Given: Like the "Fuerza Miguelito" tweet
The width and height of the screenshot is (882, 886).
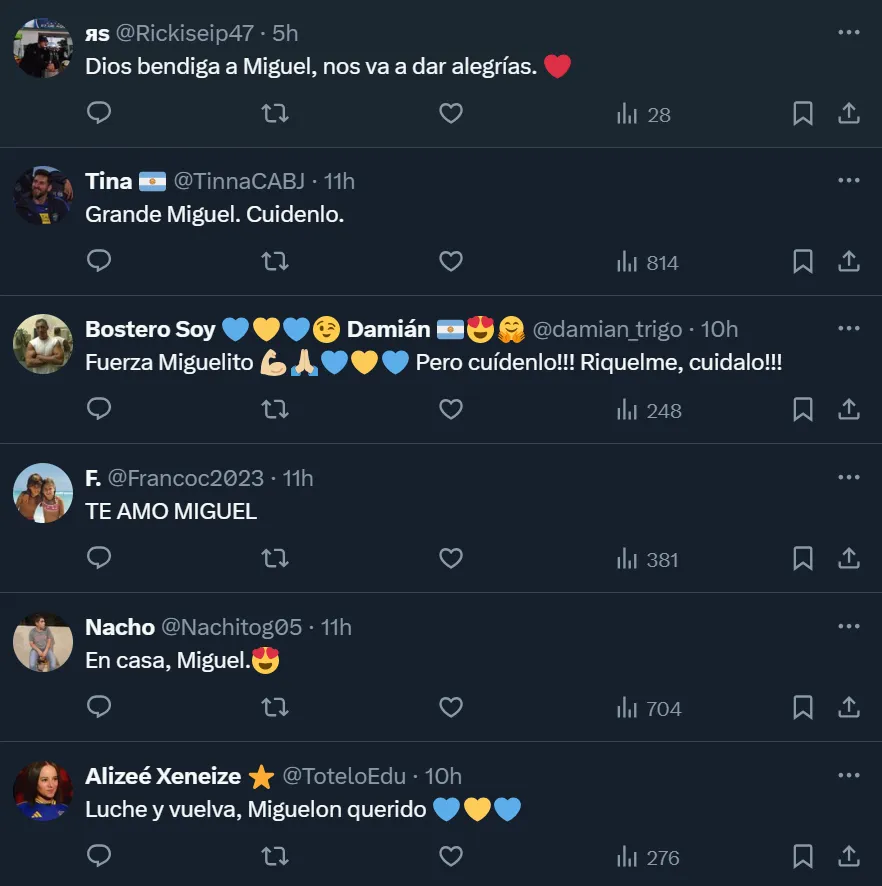Looking at the screenshot, I should click(x=451, y=409).
